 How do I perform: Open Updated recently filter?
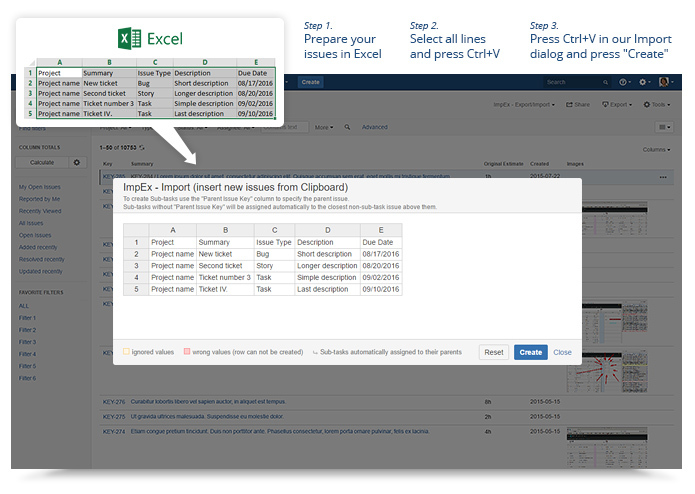coord(40,271)
